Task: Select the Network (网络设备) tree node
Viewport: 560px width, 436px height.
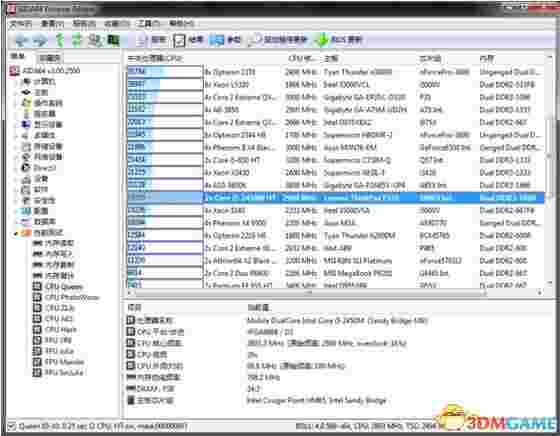Action: tap(42, 157)
